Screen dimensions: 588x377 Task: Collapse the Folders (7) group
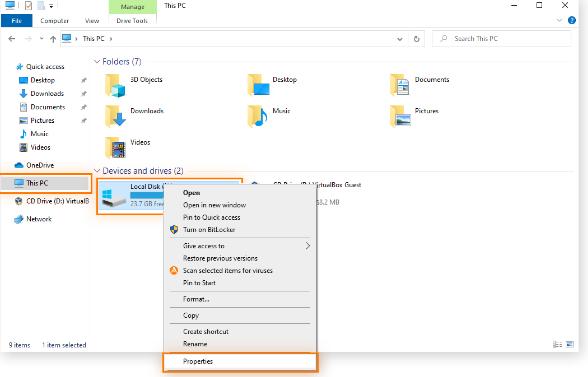[97, 61]
